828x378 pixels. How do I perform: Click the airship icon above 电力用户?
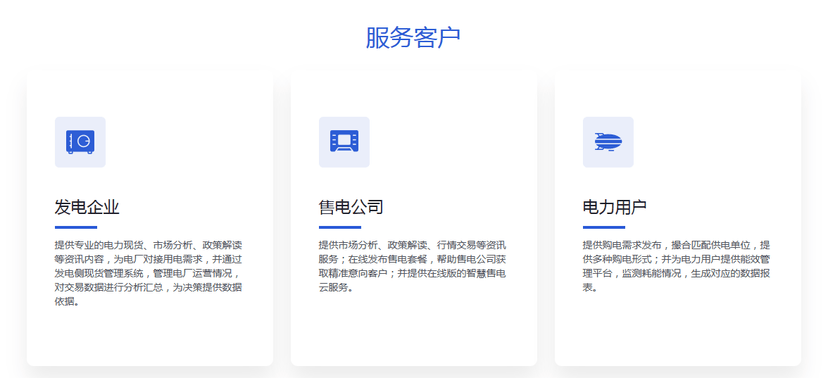point(608,142)
